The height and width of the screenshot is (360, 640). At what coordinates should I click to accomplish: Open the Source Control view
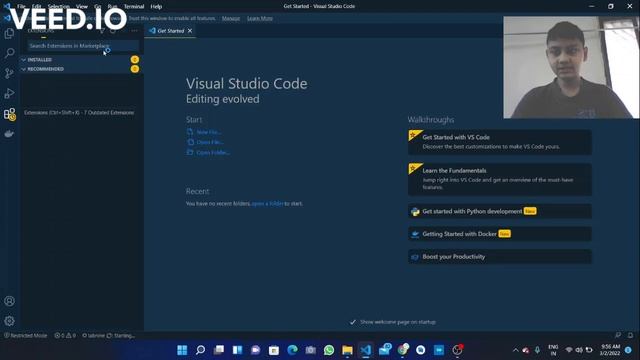click(9, 73)
